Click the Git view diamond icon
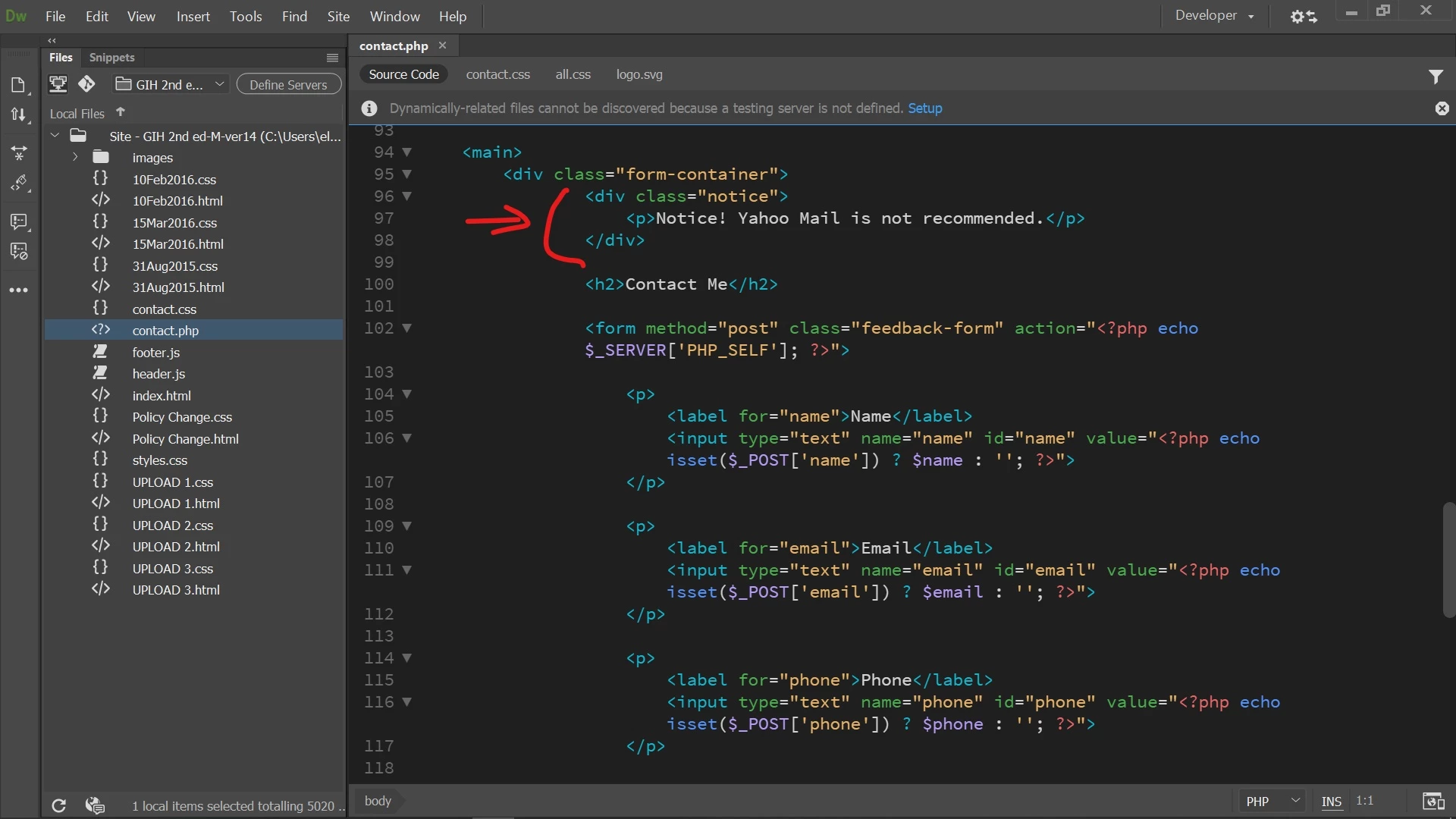 tap(86, 84)
